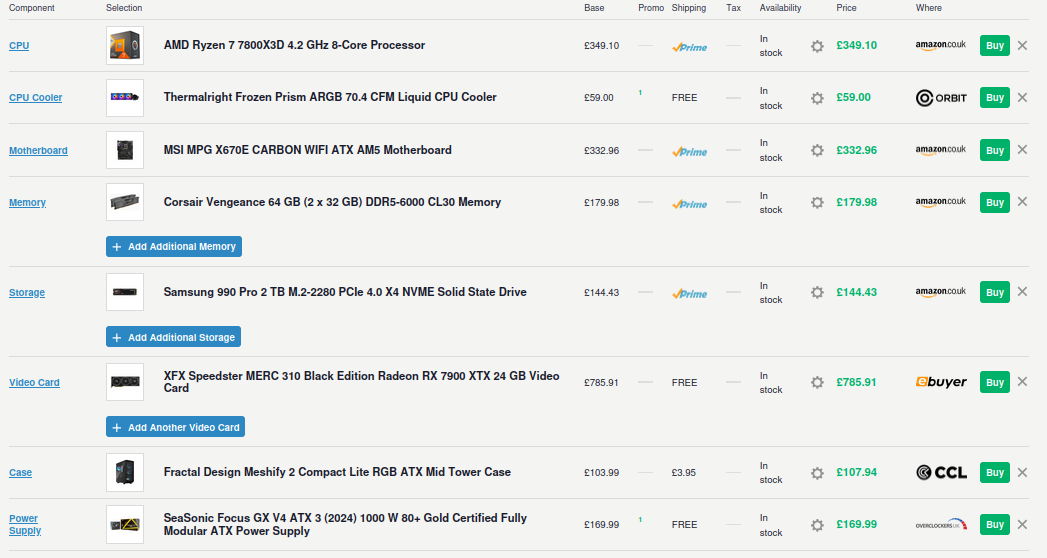This screenshot has width=1047, height=558.
Task: Open the Corsair Vengeance memory thumbnail
Action: 125,202
